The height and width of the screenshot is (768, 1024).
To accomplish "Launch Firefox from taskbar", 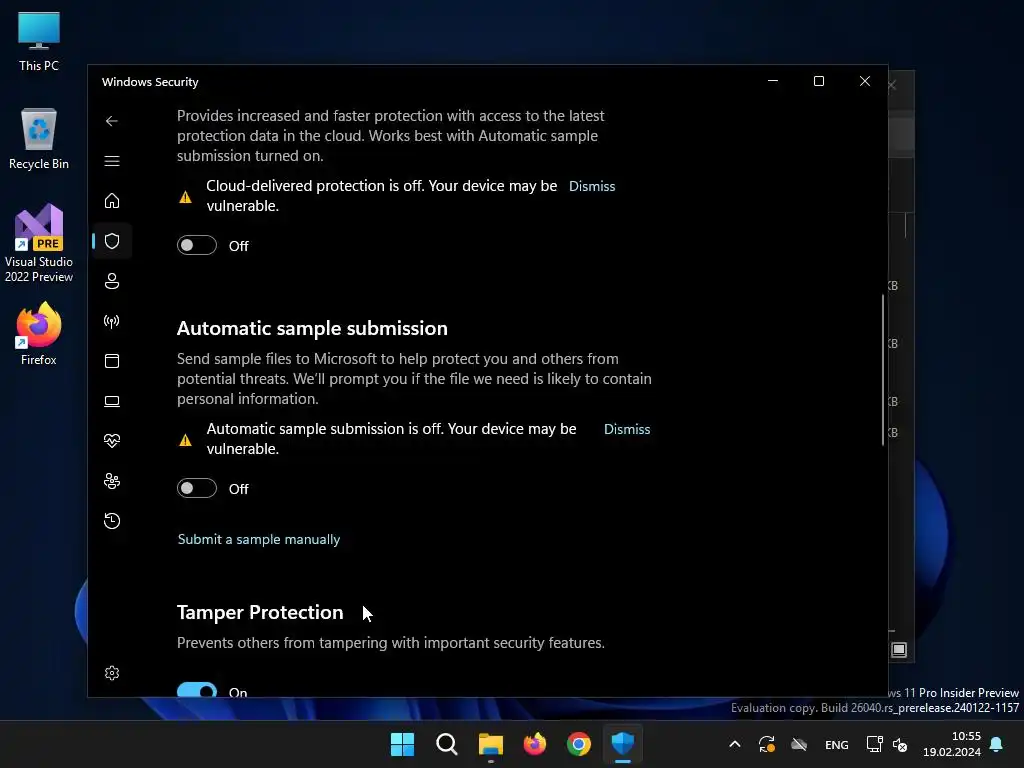I will pyautogui.click(x=535, y=744).
